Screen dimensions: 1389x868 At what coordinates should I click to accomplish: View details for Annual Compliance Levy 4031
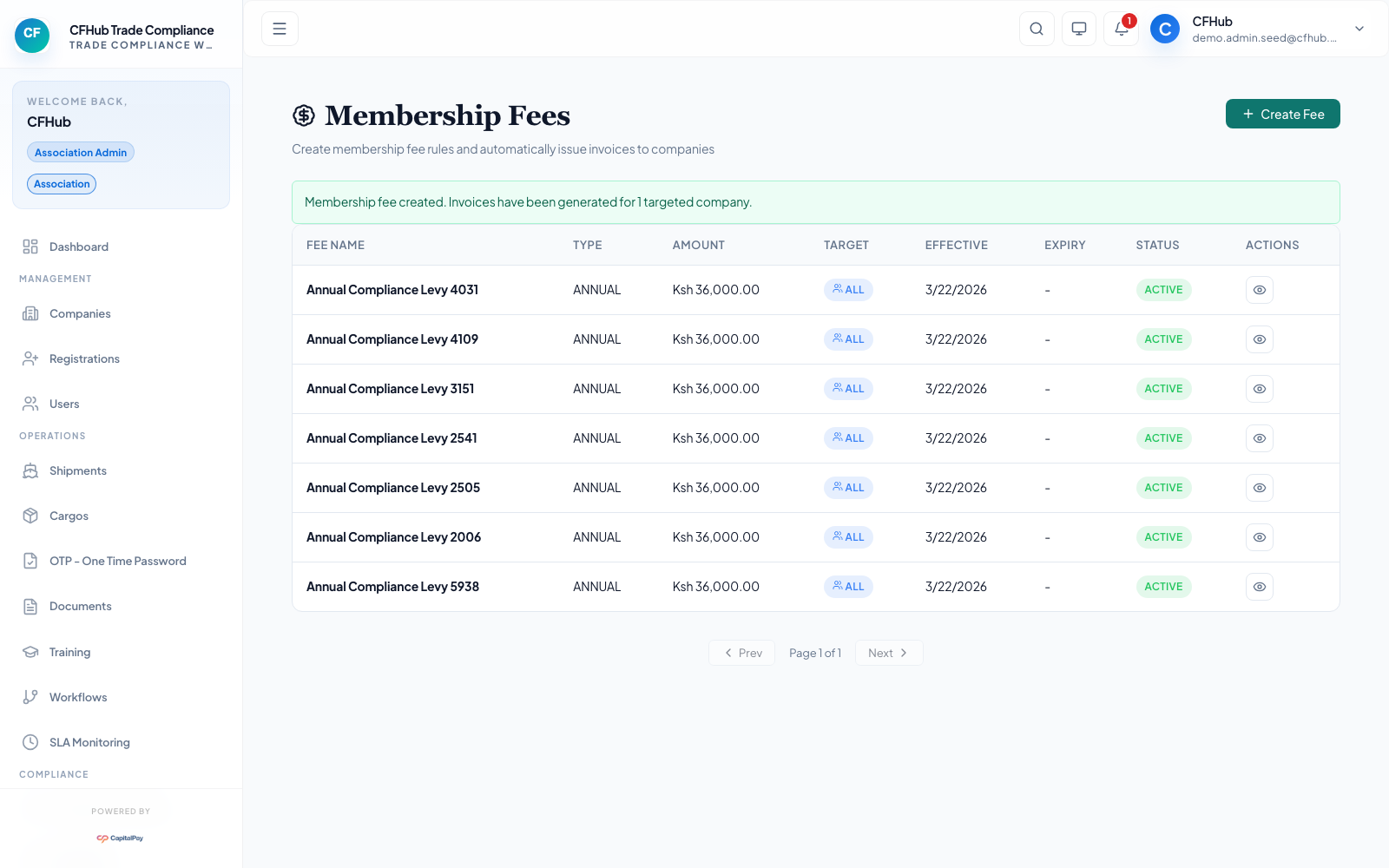click(1260, 289)
